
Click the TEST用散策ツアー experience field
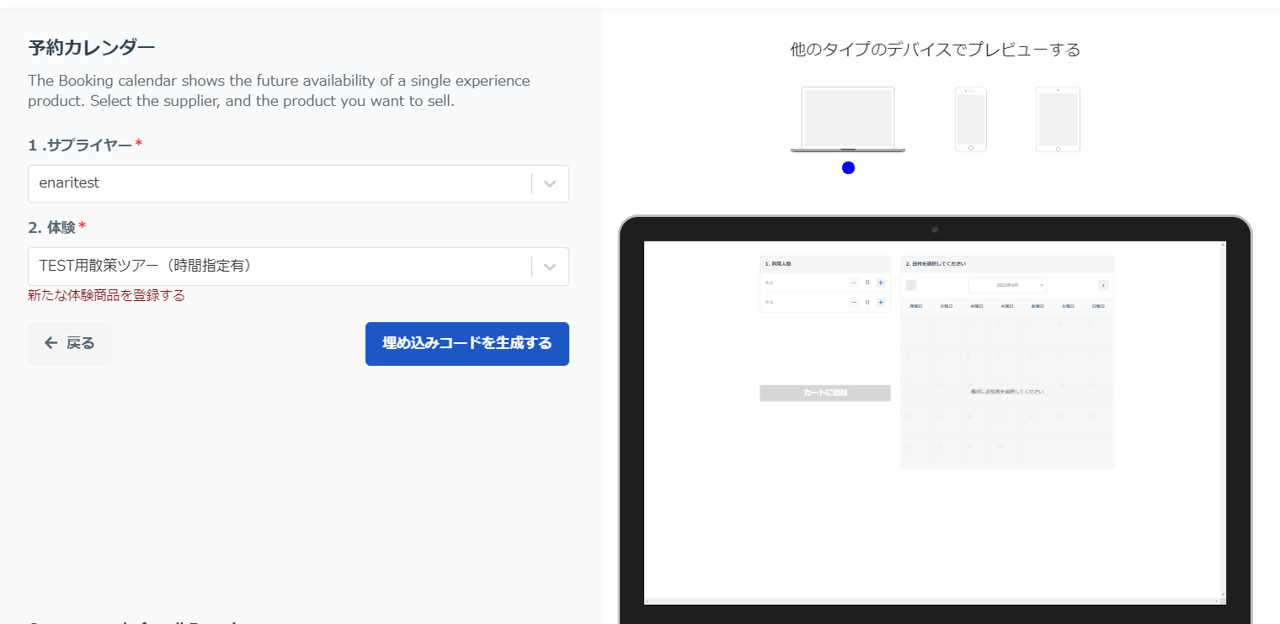click(x=280, y=267)
